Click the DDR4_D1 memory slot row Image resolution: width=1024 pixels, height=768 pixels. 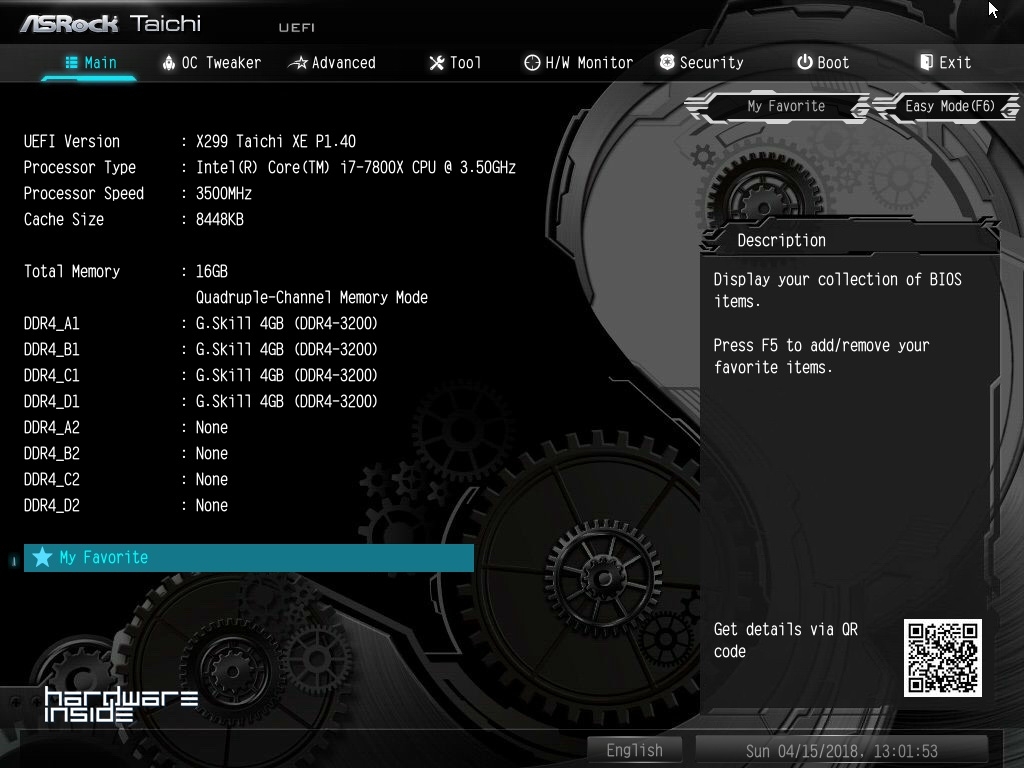coord(200,402)
